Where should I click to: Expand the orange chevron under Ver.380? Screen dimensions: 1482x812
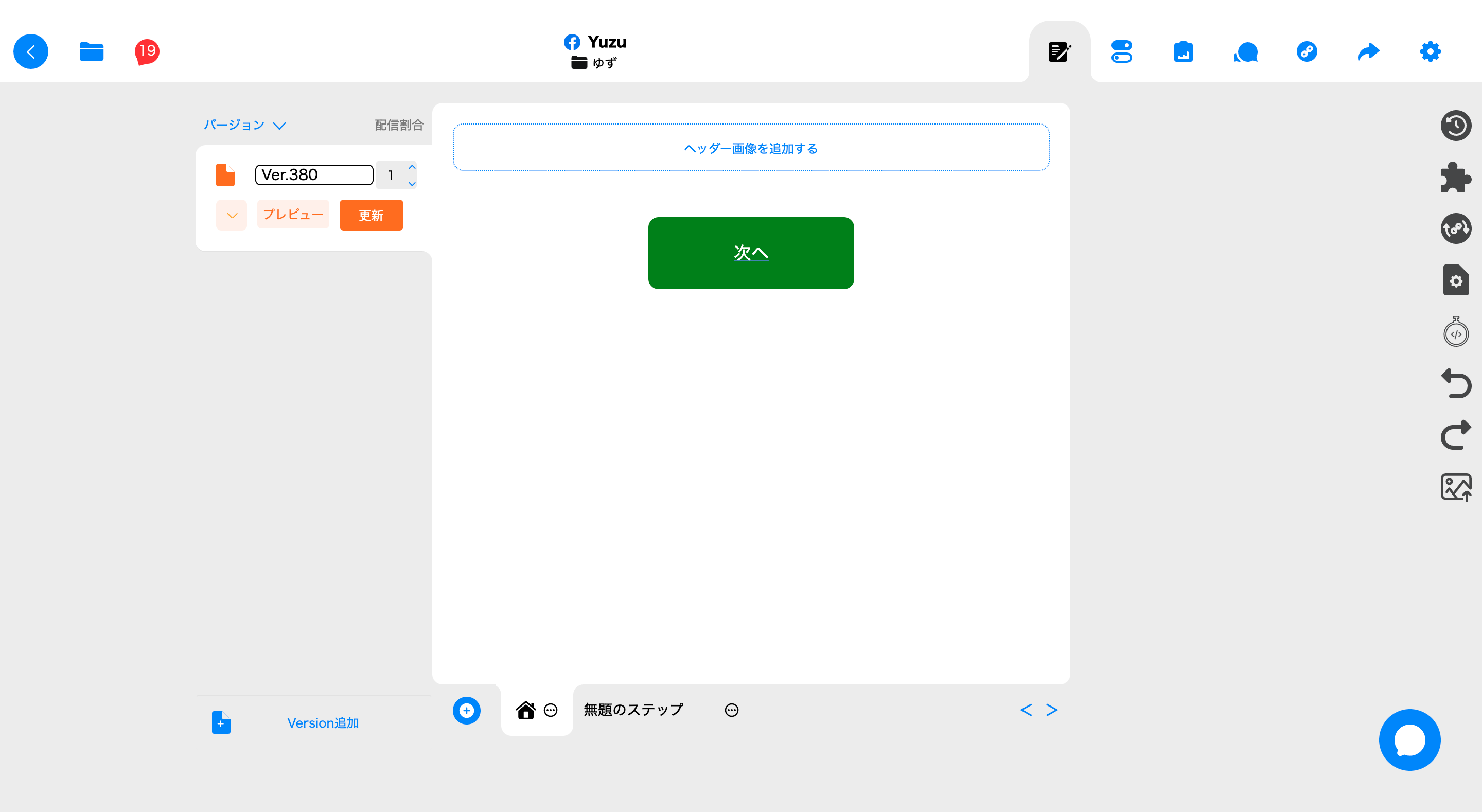(x=231, y=215)
